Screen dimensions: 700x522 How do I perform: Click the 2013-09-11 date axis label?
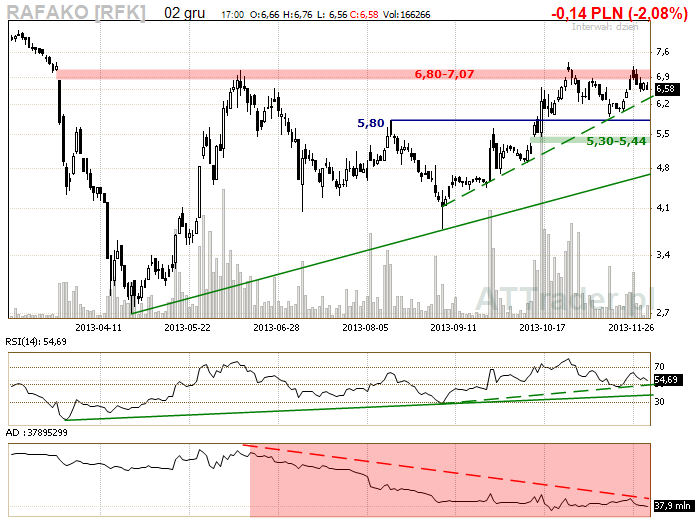coord(454,328)
